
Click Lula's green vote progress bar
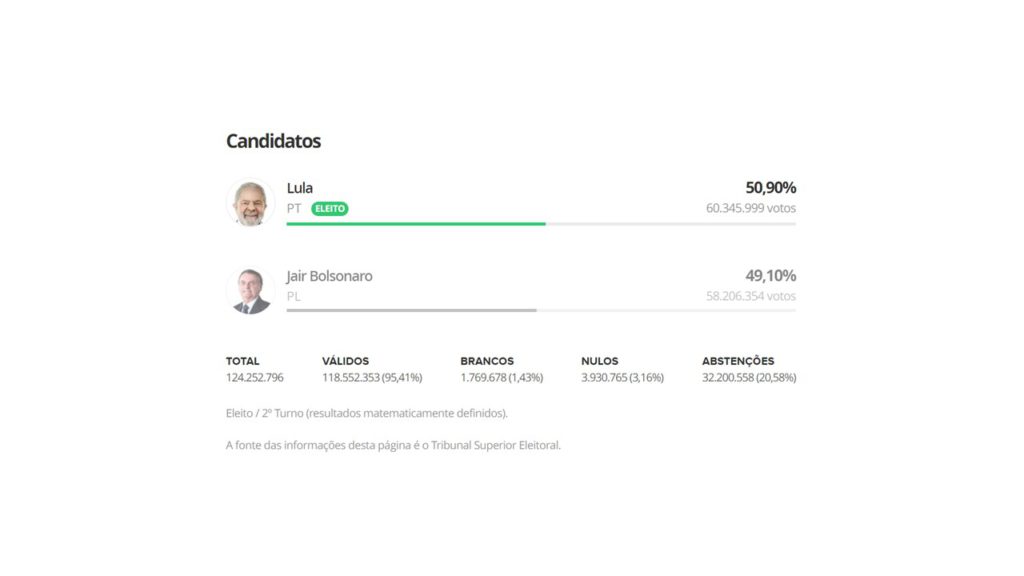click(416, 224)
